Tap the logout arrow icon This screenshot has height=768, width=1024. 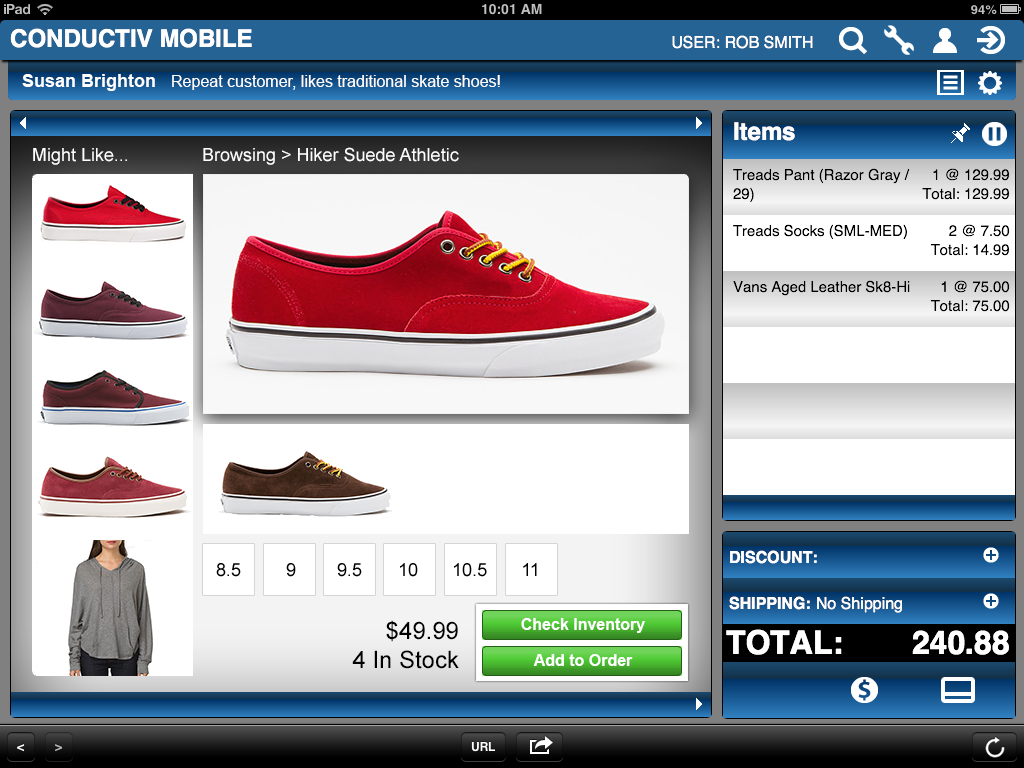pyautogui.click(x=990, y=41)
